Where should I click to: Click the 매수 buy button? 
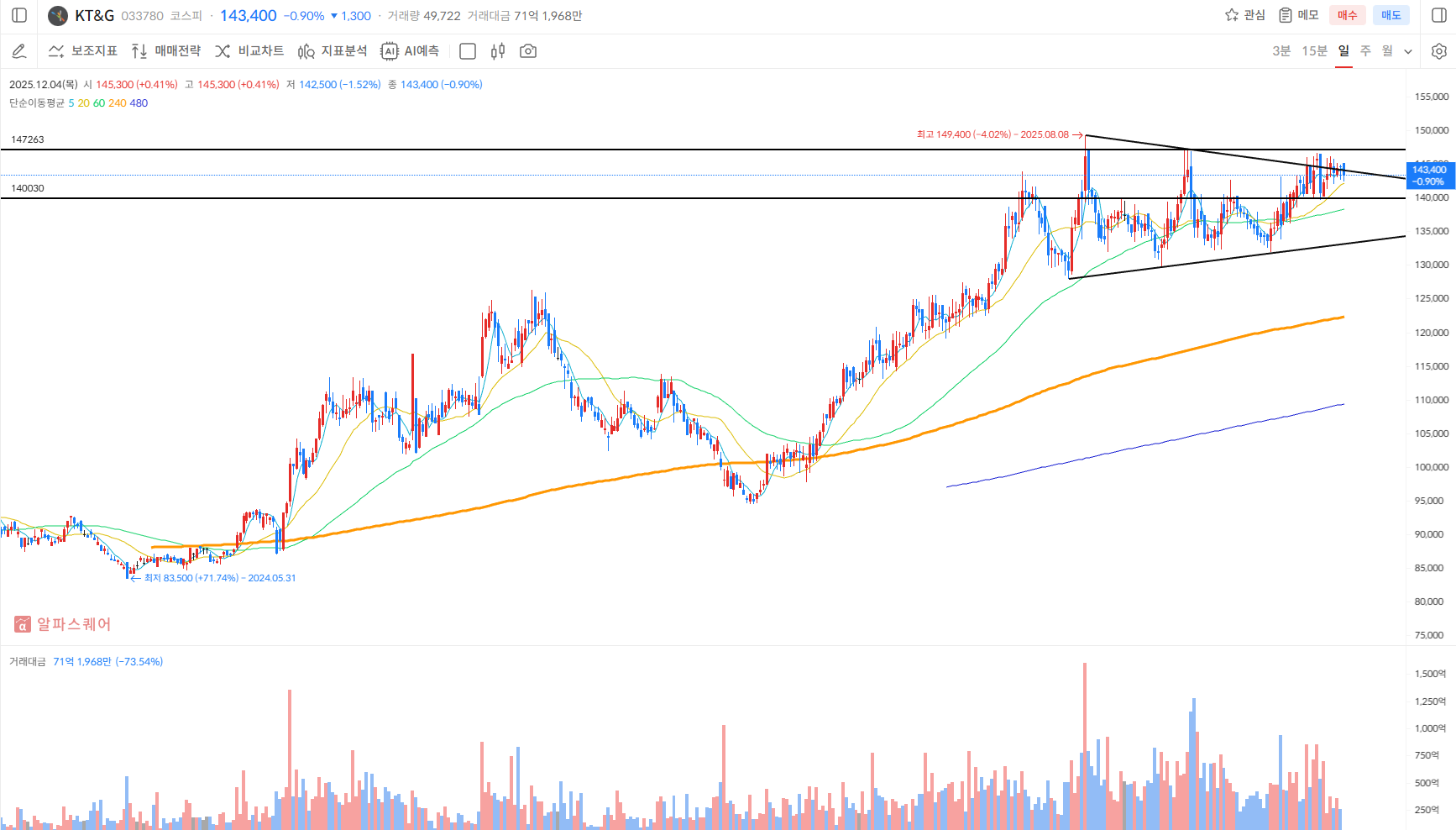(1347, 15)
